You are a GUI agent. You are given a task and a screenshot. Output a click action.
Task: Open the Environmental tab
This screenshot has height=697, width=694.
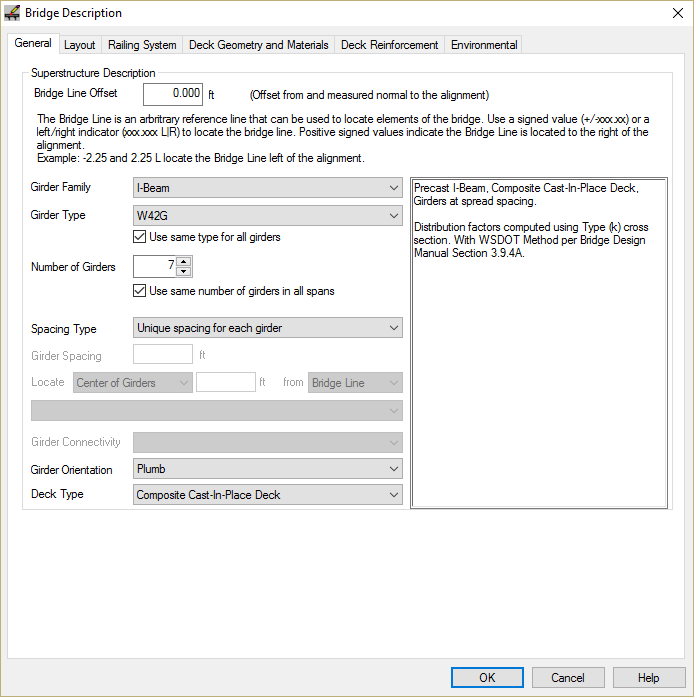[484, 45]
